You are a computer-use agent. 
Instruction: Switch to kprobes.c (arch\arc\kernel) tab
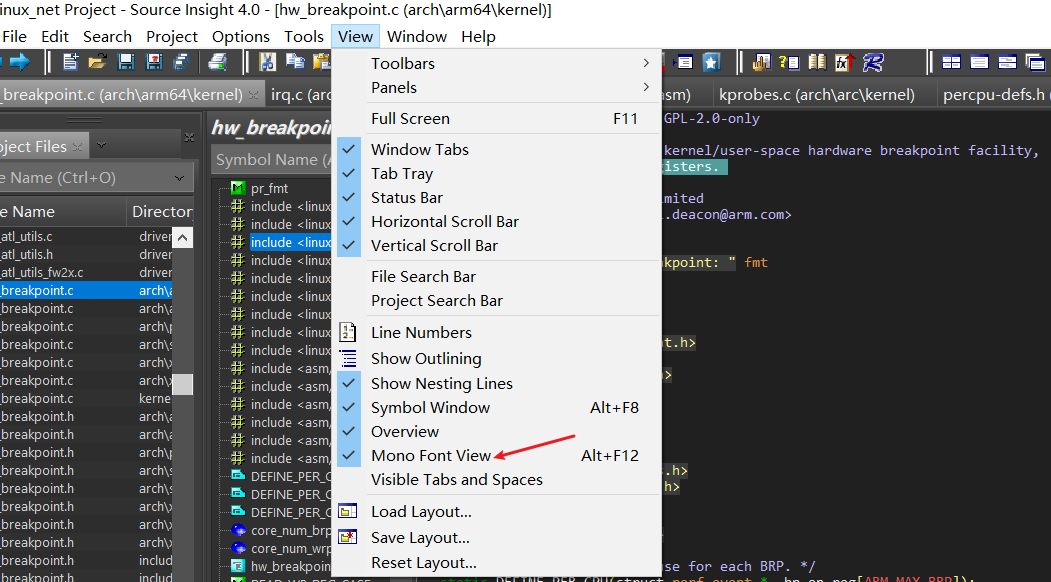coord(816,95)
